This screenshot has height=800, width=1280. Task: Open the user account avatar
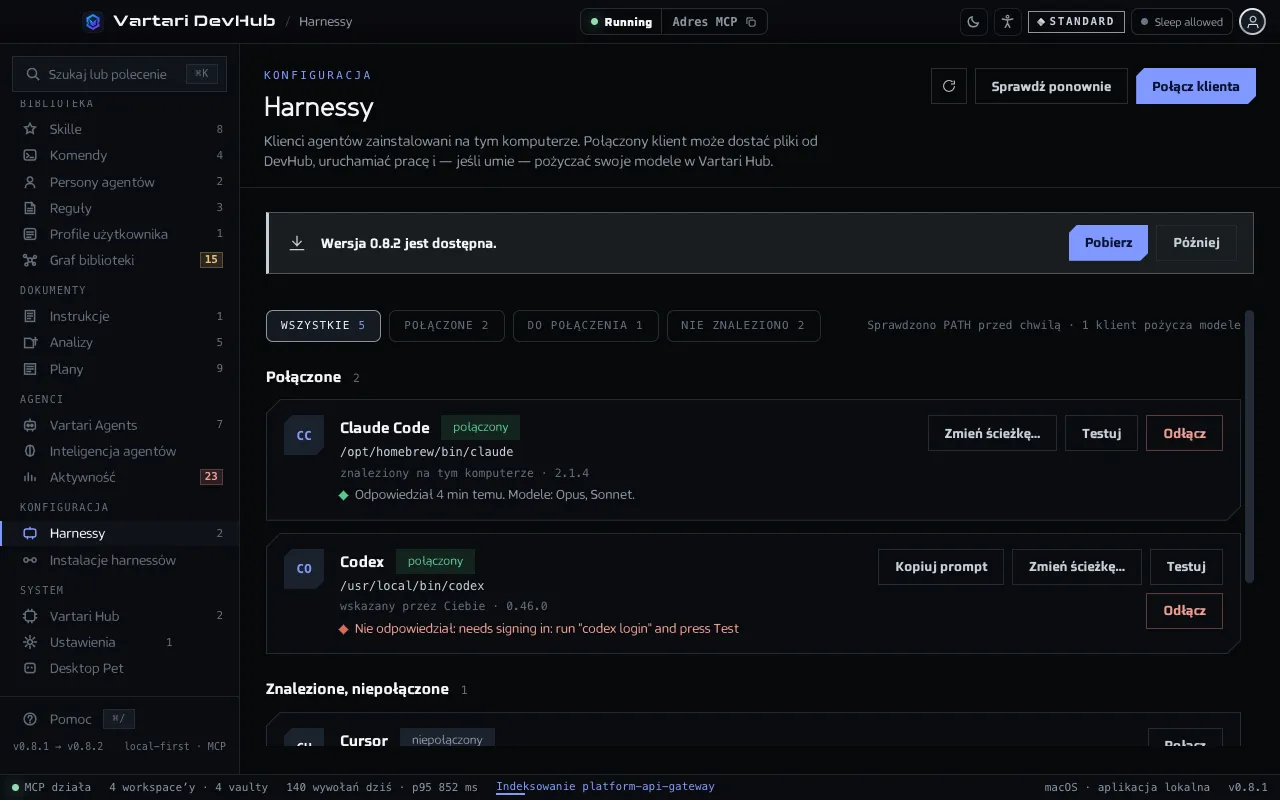click(x=1253, y=21)
